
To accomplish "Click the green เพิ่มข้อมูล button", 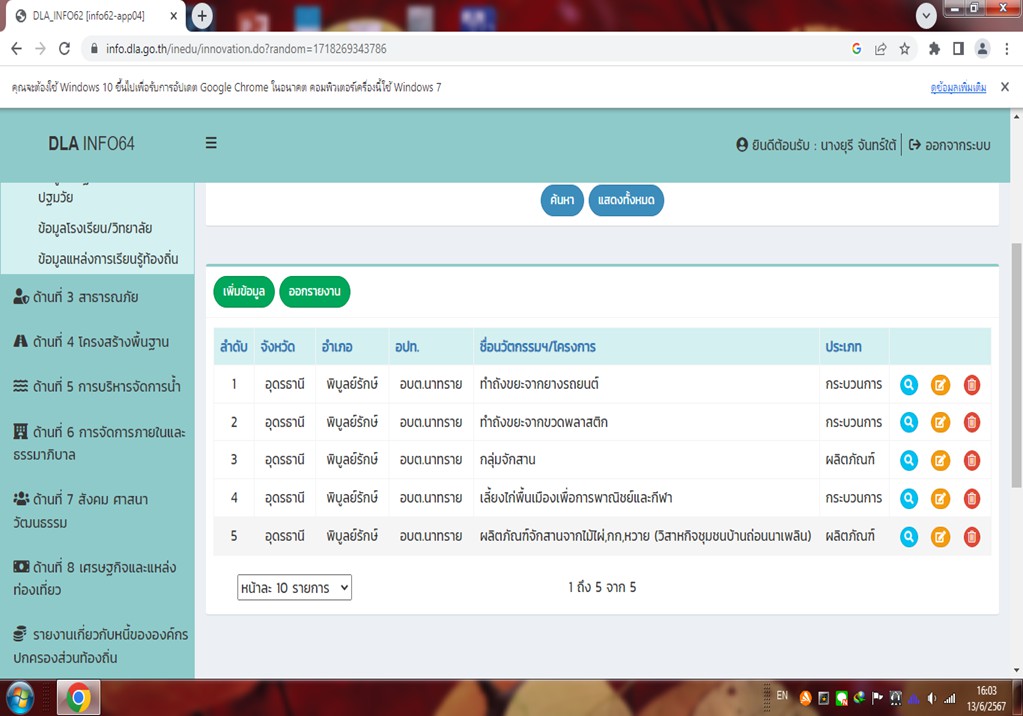I will (243, 292).
